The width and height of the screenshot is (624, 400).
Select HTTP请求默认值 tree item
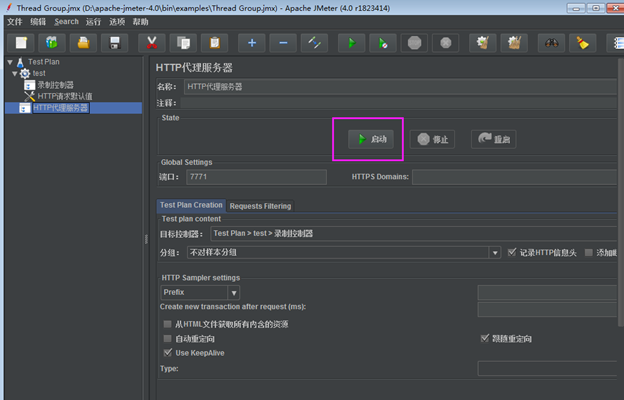pyautogui.click(x=65, y=96)
